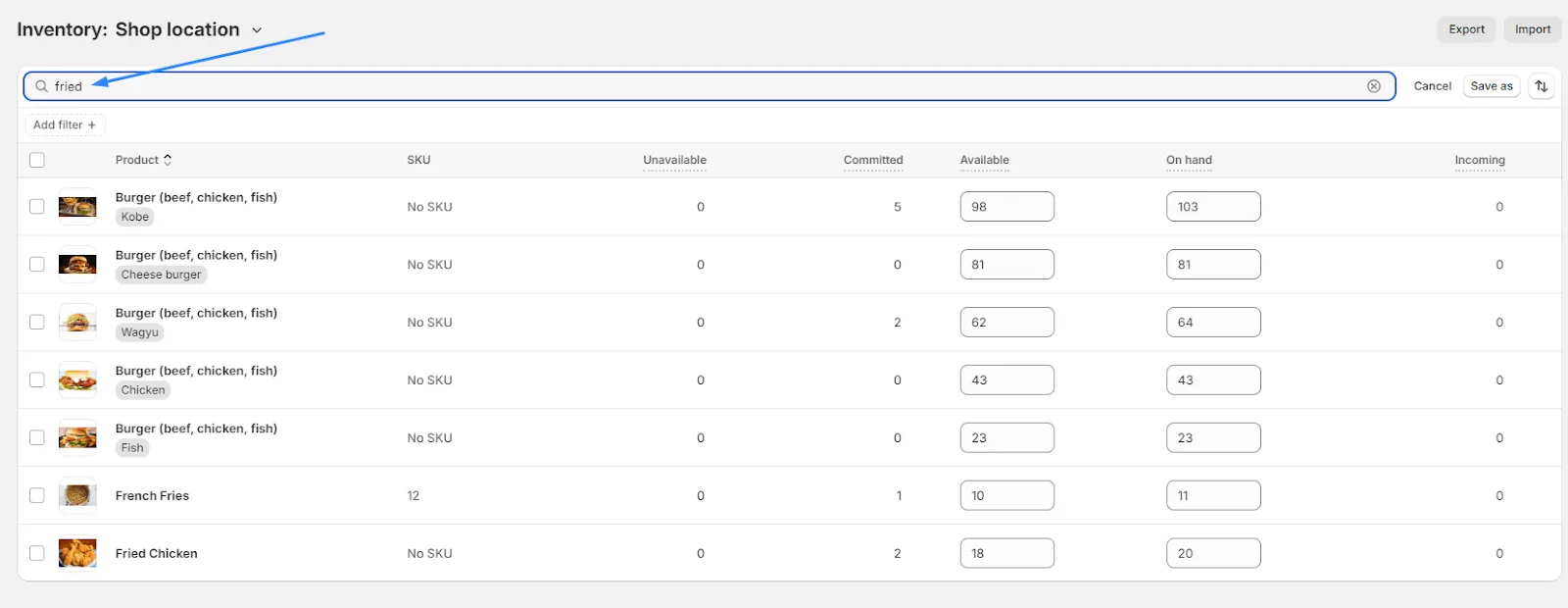1568x608 pixels.
Task: Expand the Shop location dropdown
Action: (189, 29)
